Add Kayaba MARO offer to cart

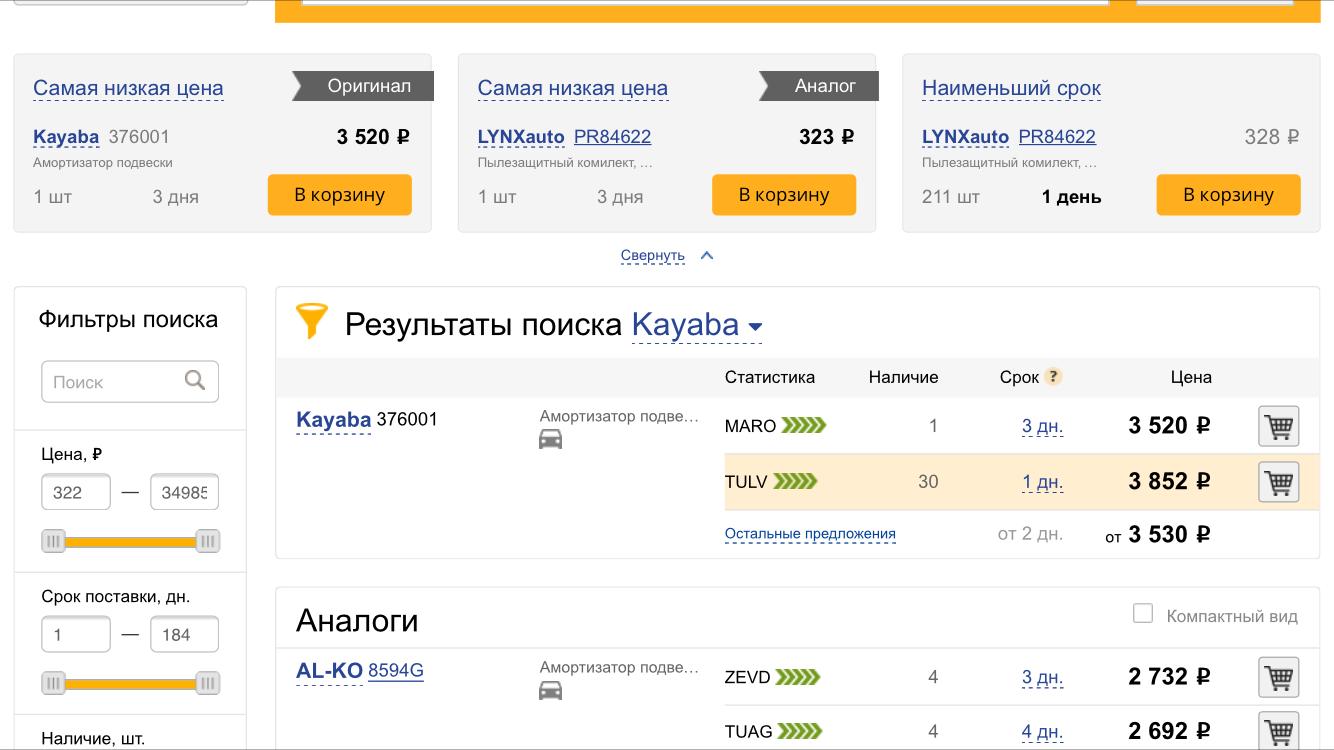click(x=1278, y=427)
